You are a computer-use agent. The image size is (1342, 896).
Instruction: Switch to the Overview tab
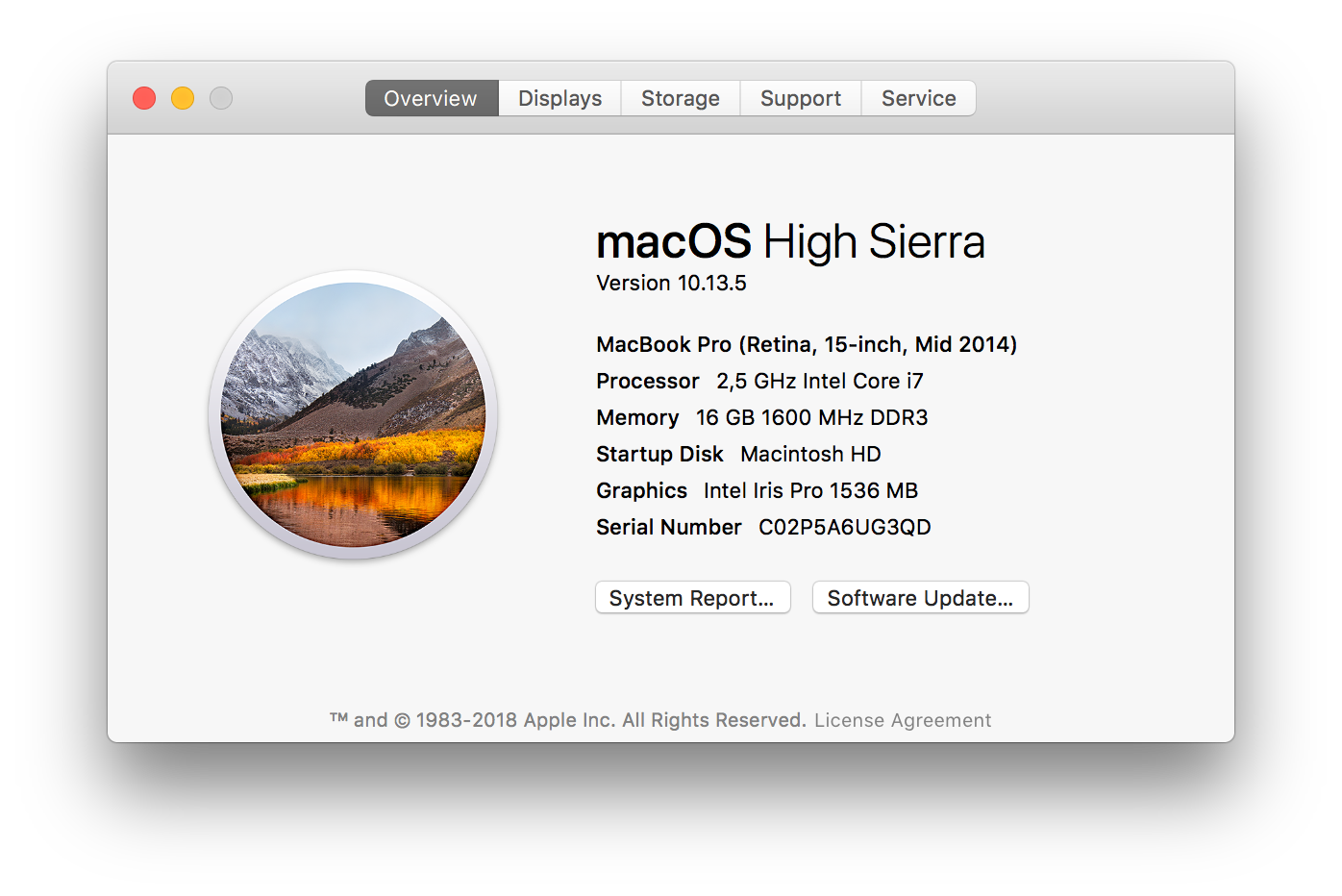(x=432, y=98)
